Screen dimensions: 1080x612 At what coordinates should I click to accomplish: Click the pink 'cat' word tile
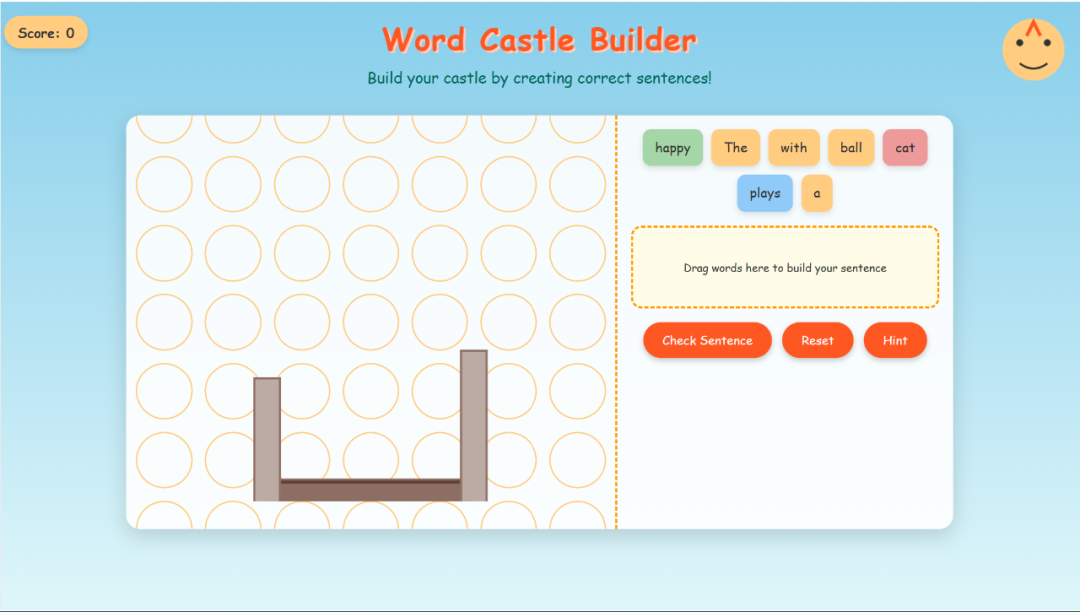(x=904, y=148)
